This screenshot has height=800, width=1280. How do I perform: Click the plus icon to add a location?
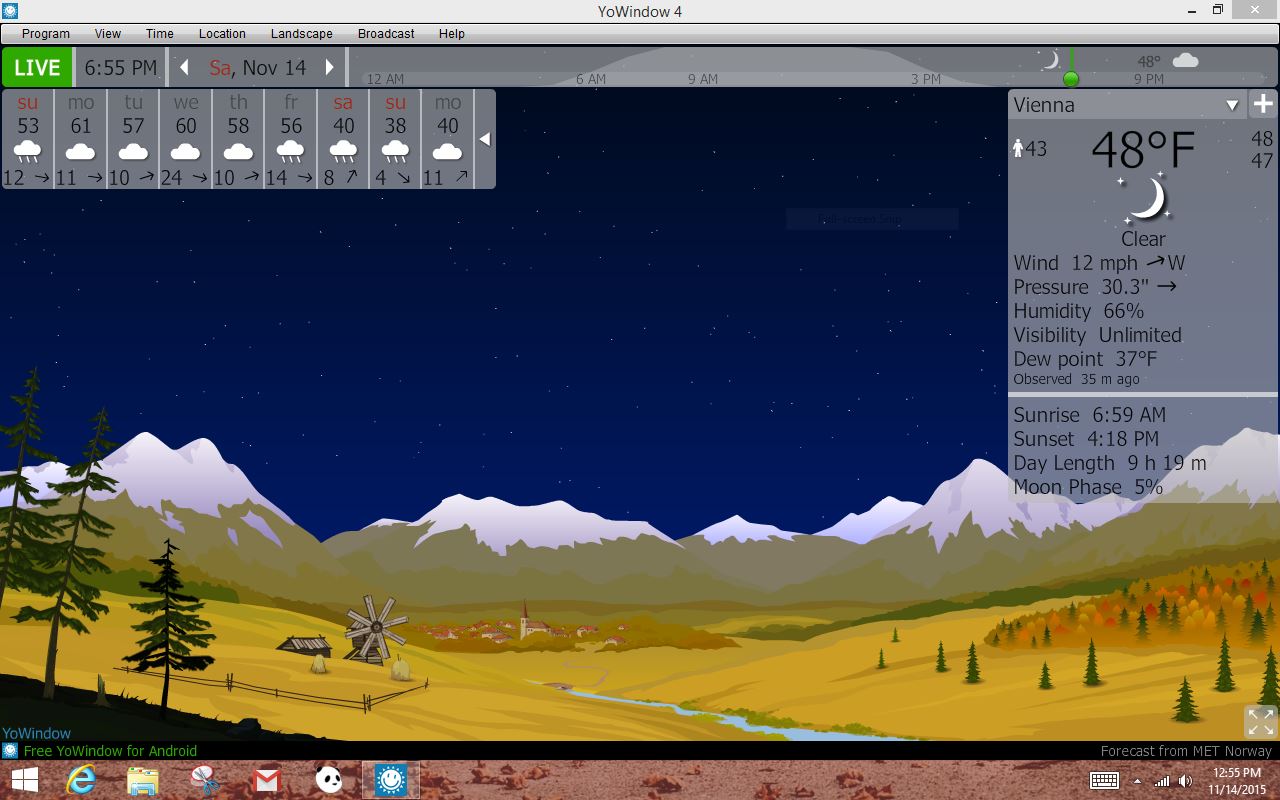tap(1263, 104)
